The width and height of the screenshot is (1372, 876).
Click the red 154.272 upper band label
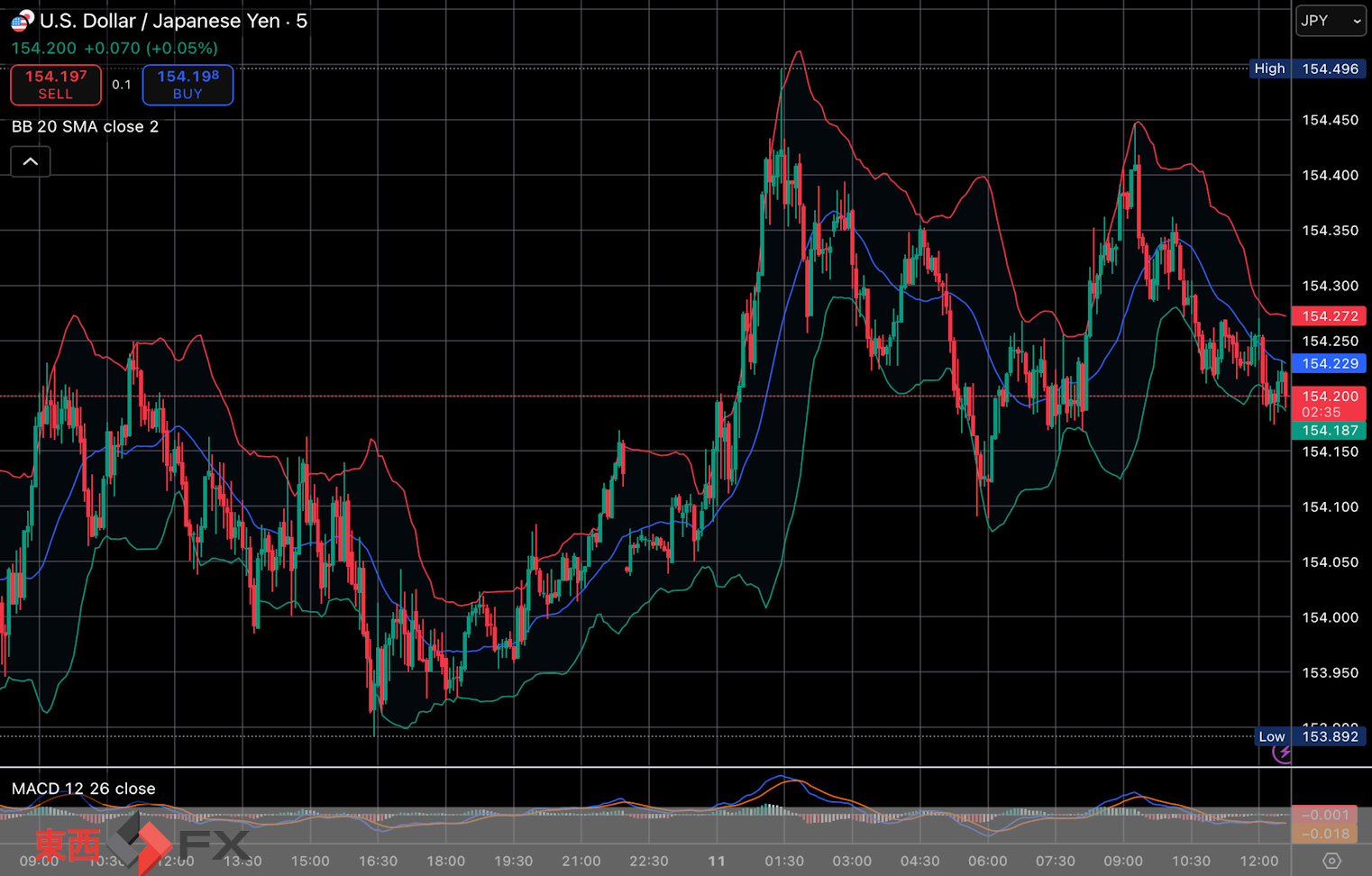[x=1329, y=316]
